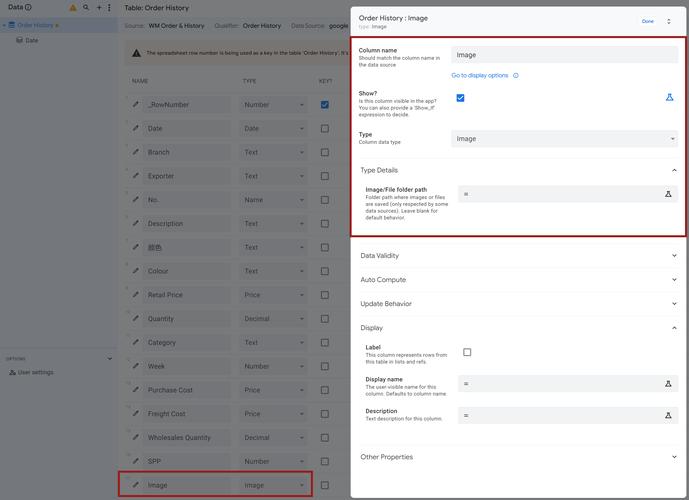This screenshot has height=500, width=689.
Task: Click the more options icon beside Done
Action: click(669, 21)
